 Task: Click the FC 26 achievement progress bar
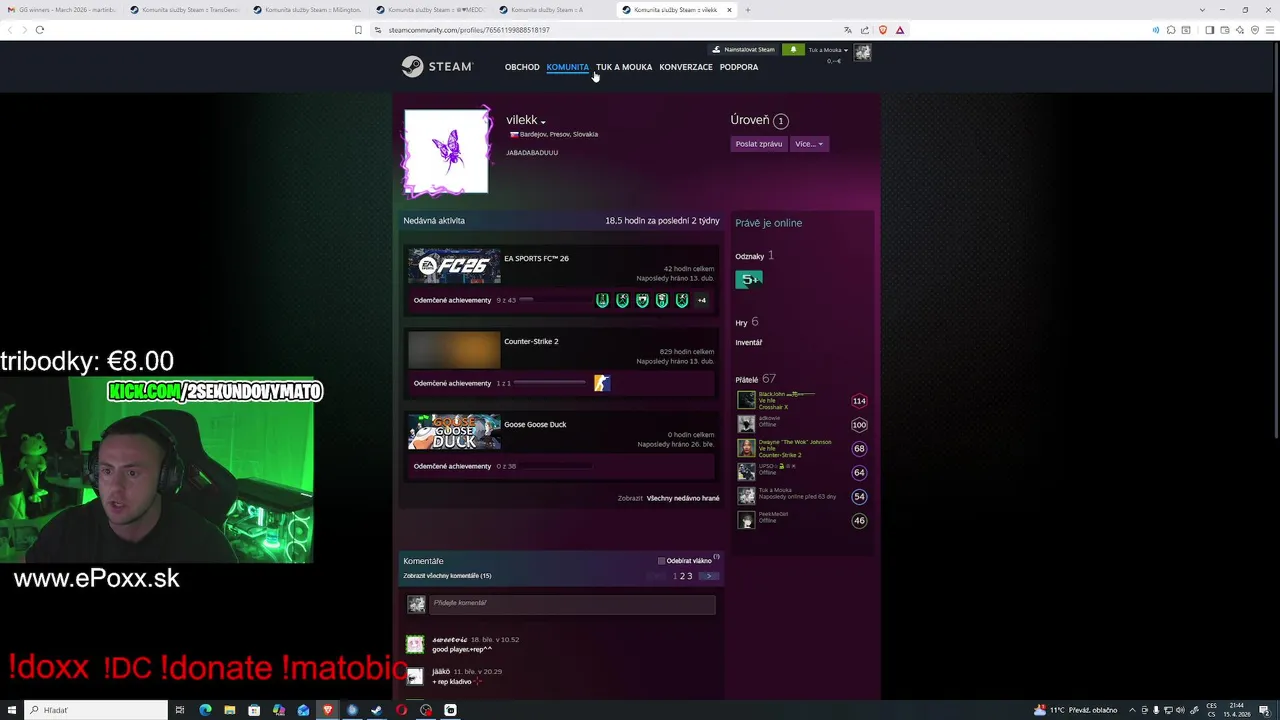555,300
